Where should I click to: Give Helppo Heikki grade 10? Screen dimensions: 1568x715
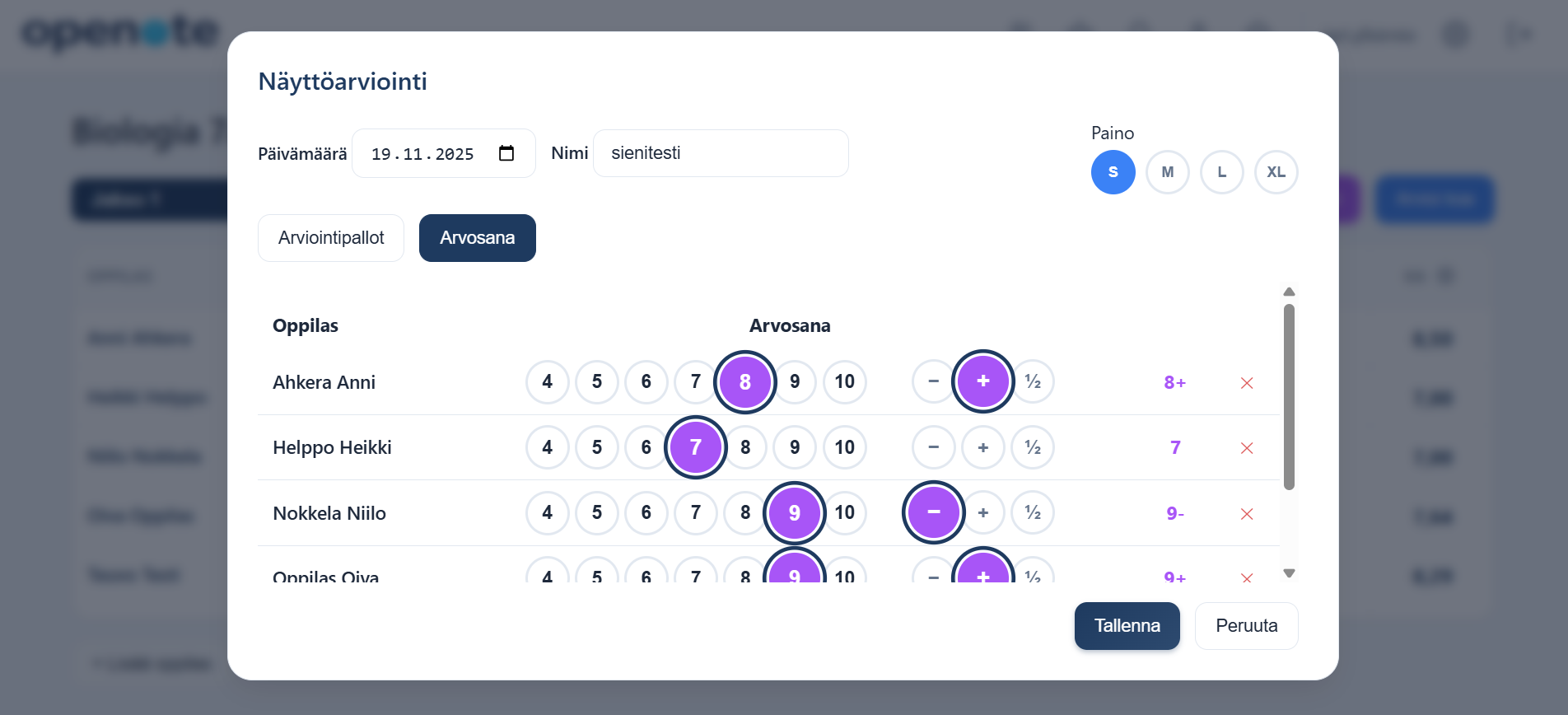844,448
